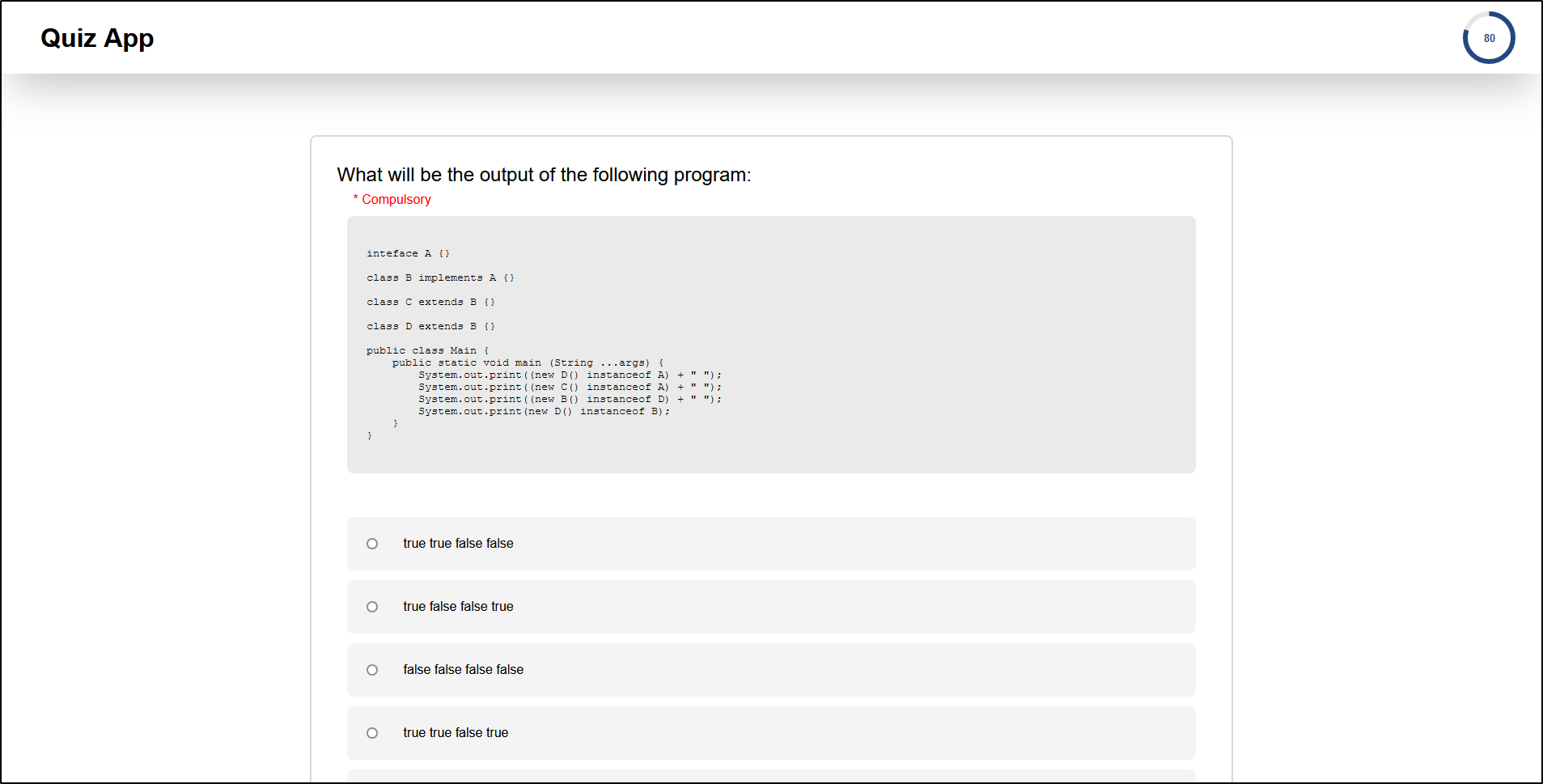Click answer text 'true true false true'
This screenshot has height=784, width=1543.
tap(456, 733)
